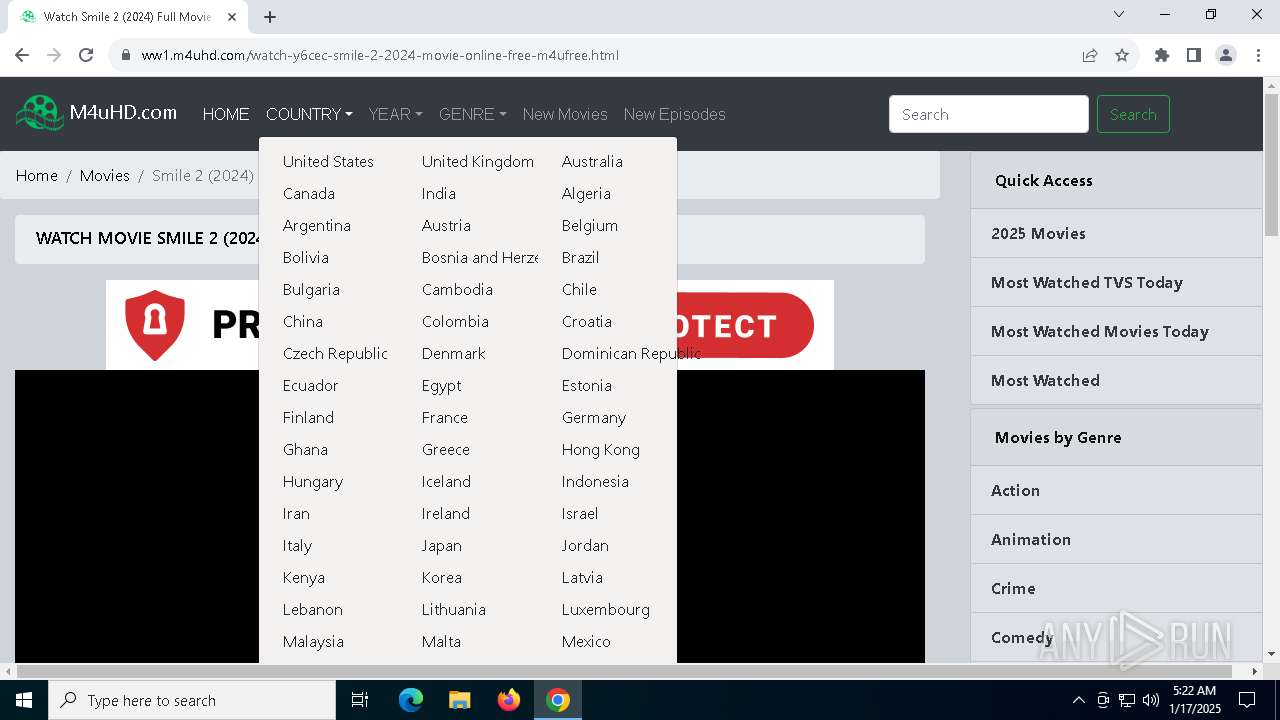1280x720 pixels.
Task: Select United States in country list
Action: 328,161
